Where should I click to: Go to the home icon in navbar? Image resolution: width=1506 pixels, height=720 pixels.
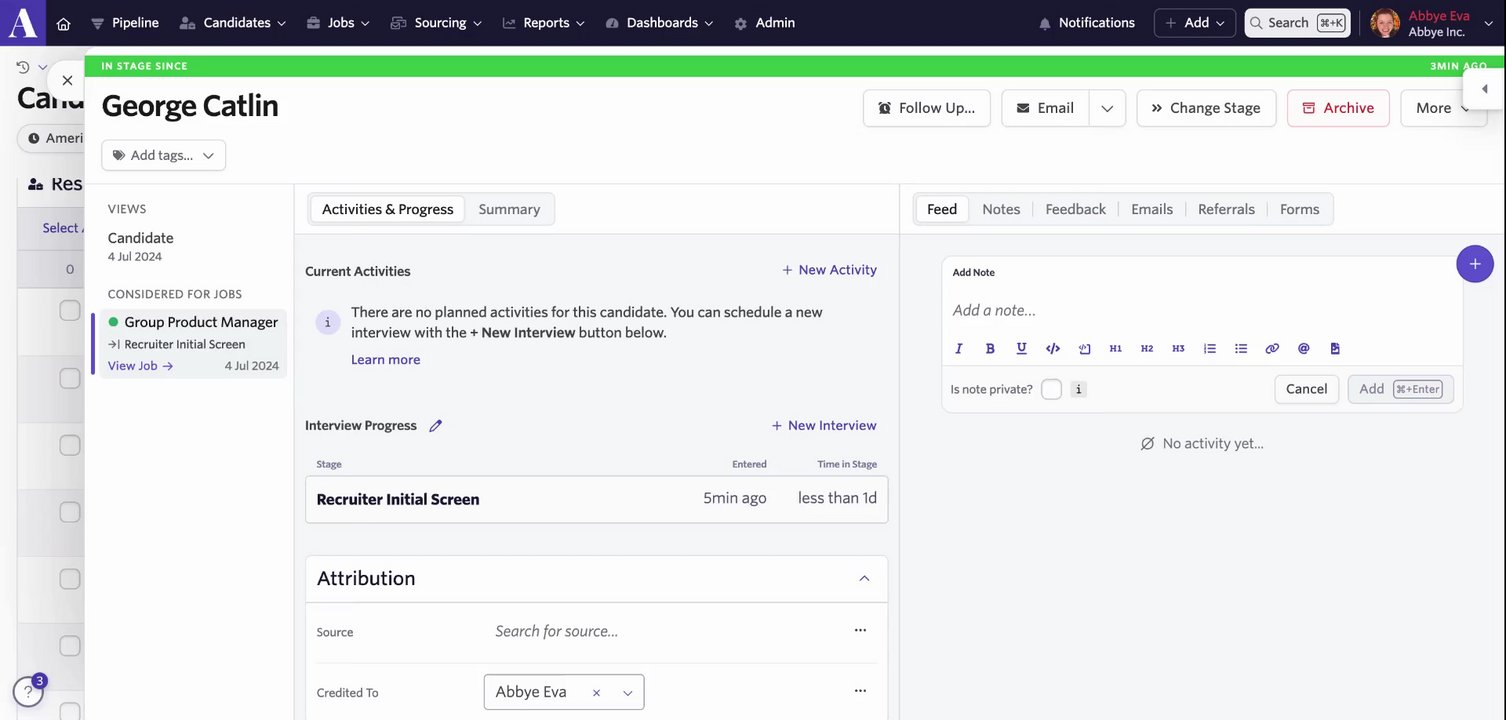(63, 23)
